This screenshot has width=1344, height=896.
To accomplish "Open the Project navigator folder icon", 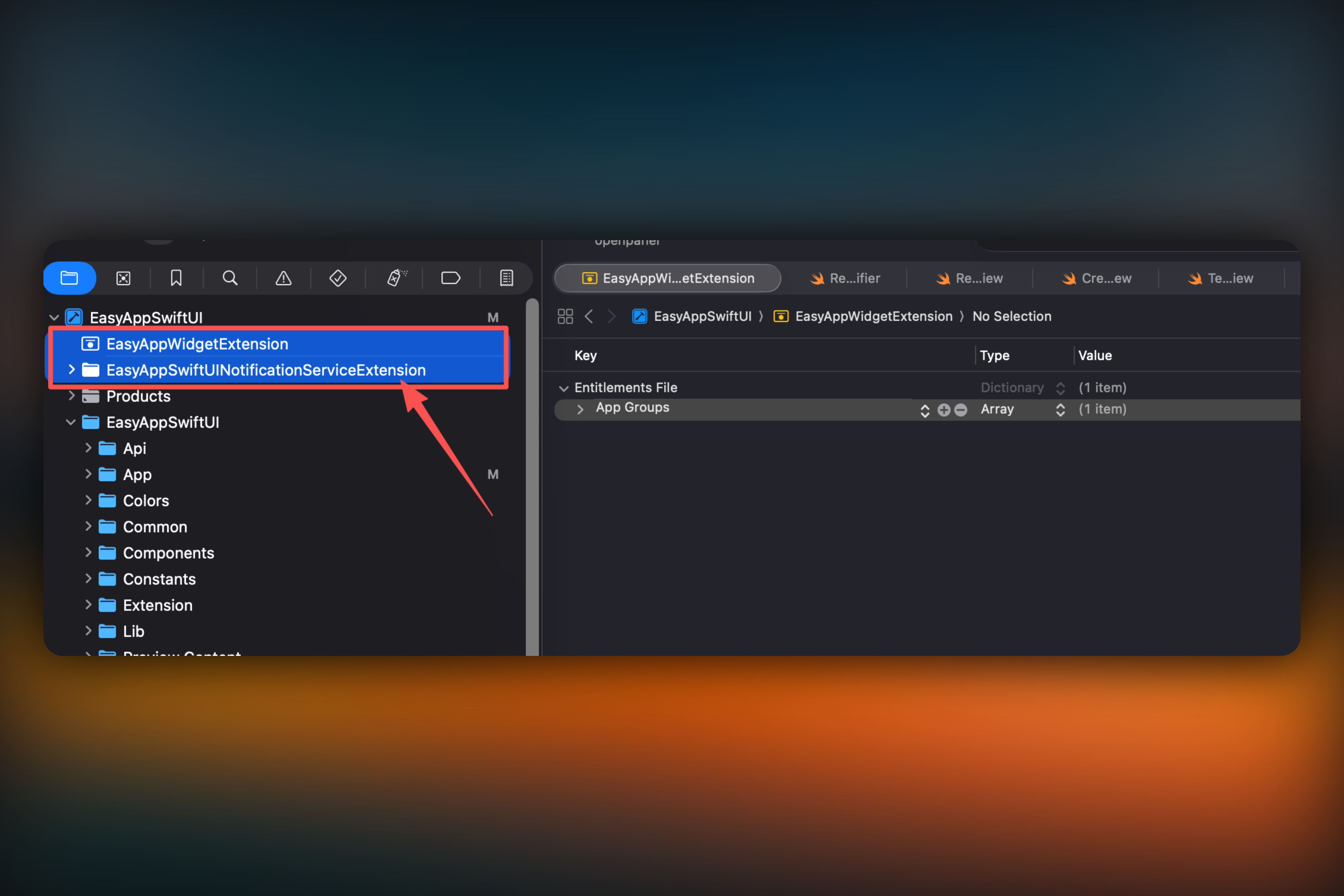I will point(69,278).
